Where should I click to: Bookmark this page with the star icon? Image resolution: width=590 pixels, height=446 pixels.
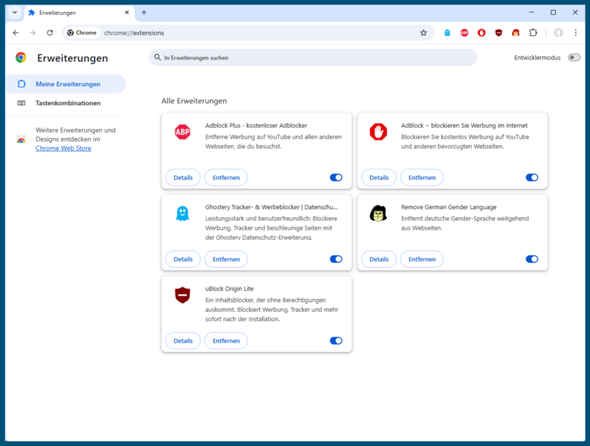(x=423, y=33)
